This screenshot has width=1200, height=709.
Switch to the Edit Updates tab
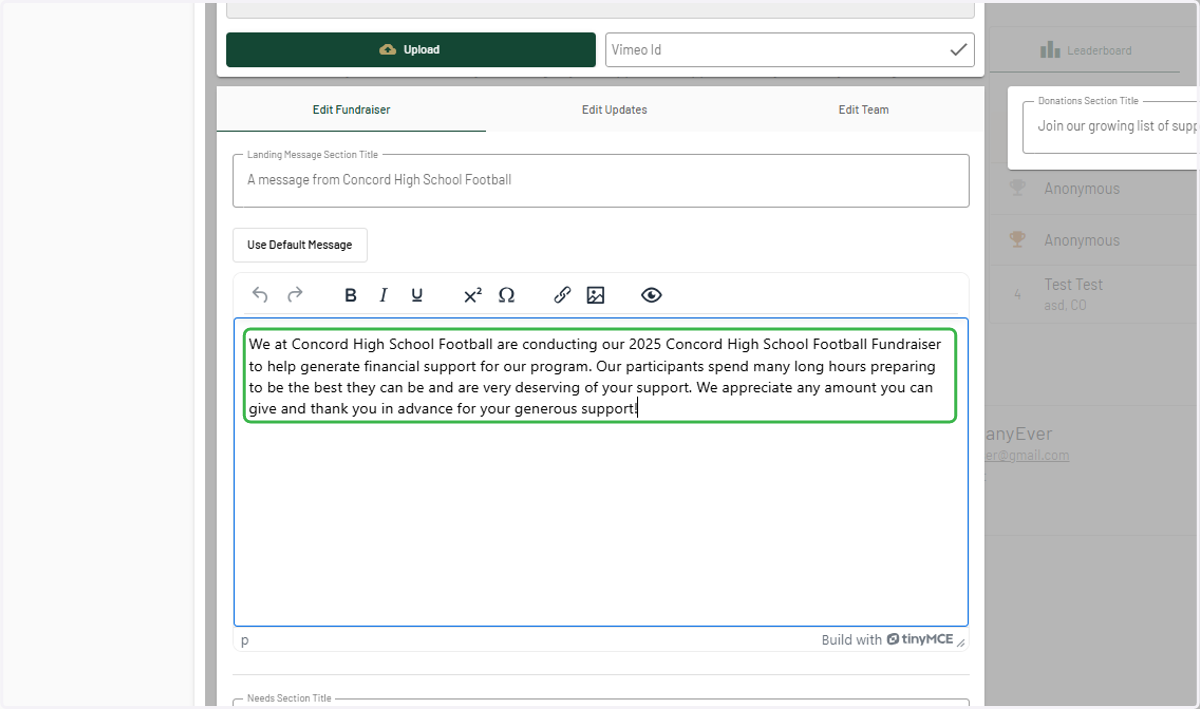(x=614, y=110)
